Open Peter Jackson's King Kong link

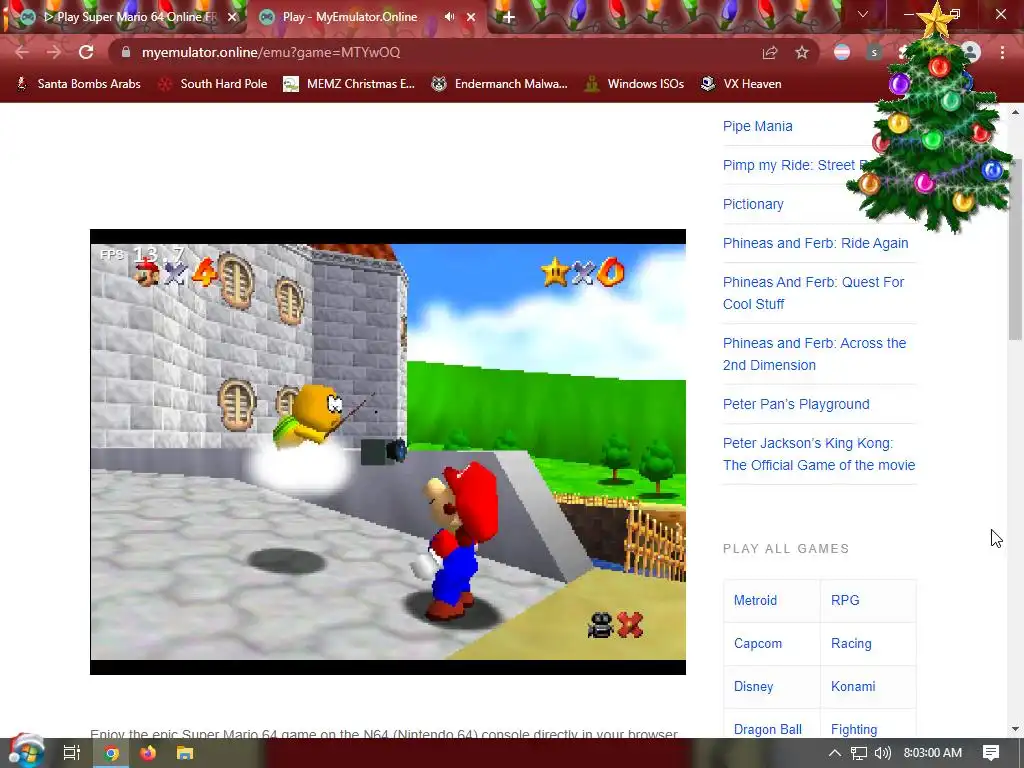pos(819,454)
